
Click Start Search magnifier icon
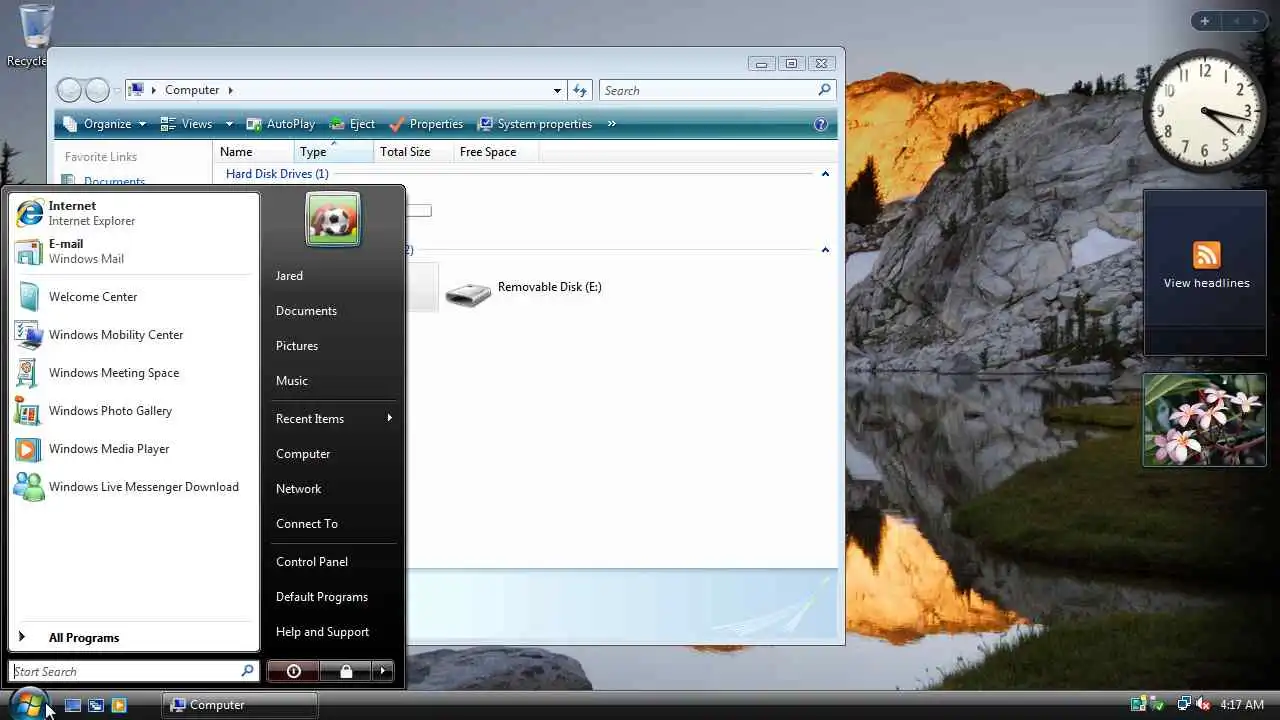tap(247, 671)
